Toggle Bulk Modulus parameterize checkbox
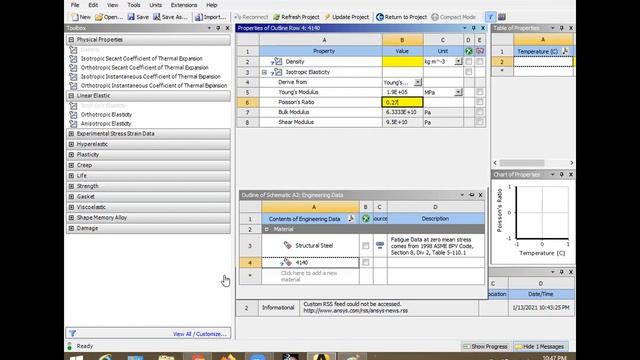Image resolution: width=640 pixels, height=360 pixels. pyautogui.click(x=480, y=112)
